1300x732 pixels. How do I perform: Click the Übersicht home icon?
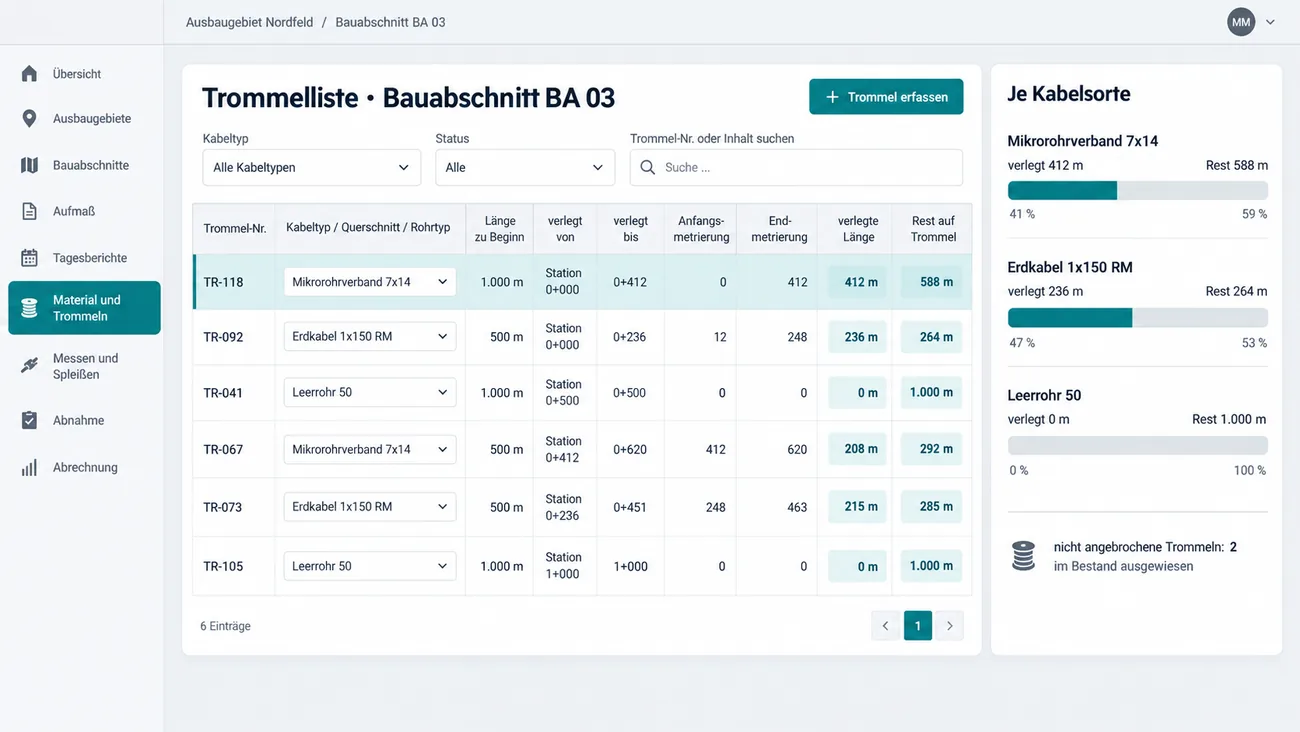point(29,74)
